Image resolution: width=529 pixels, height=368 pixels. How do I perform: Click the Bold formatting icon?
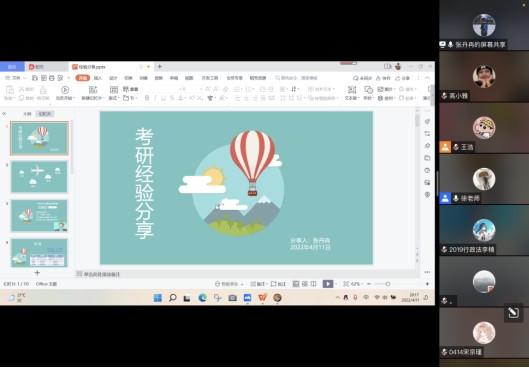point(147,98)
